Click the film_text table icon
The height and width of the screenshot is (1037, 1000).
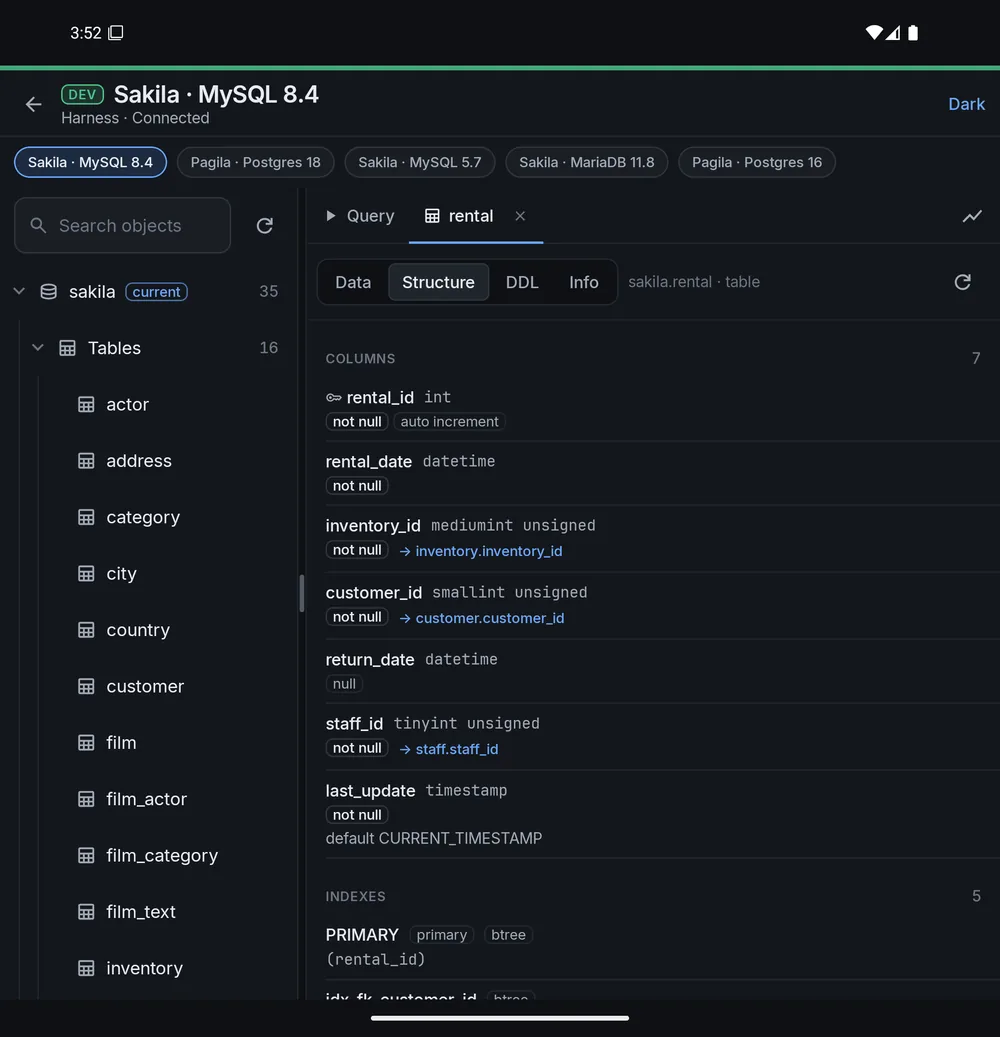[x=86, y=912]
